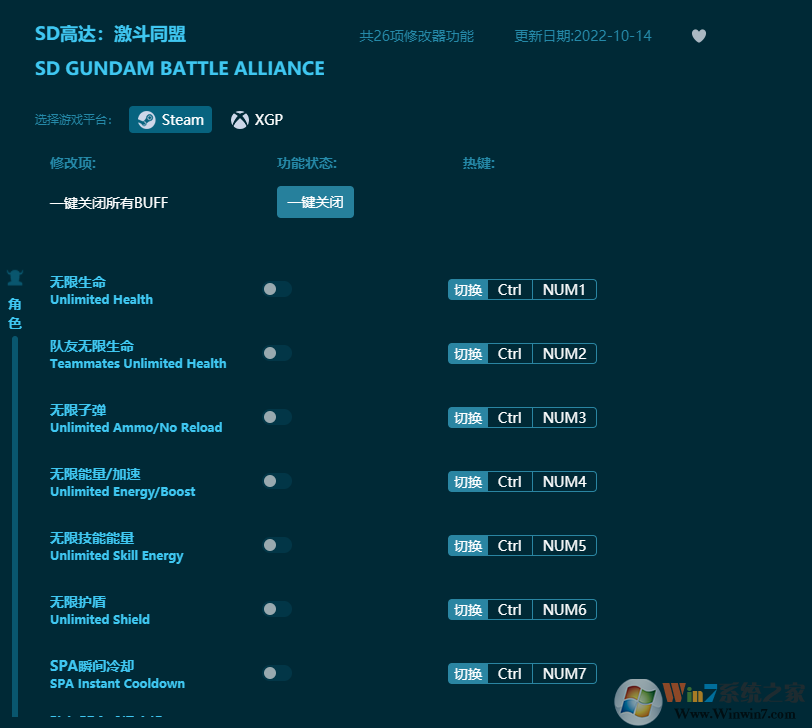Click the NUM4 hotkey box
The image size is (812, 728).
(564, 482)
